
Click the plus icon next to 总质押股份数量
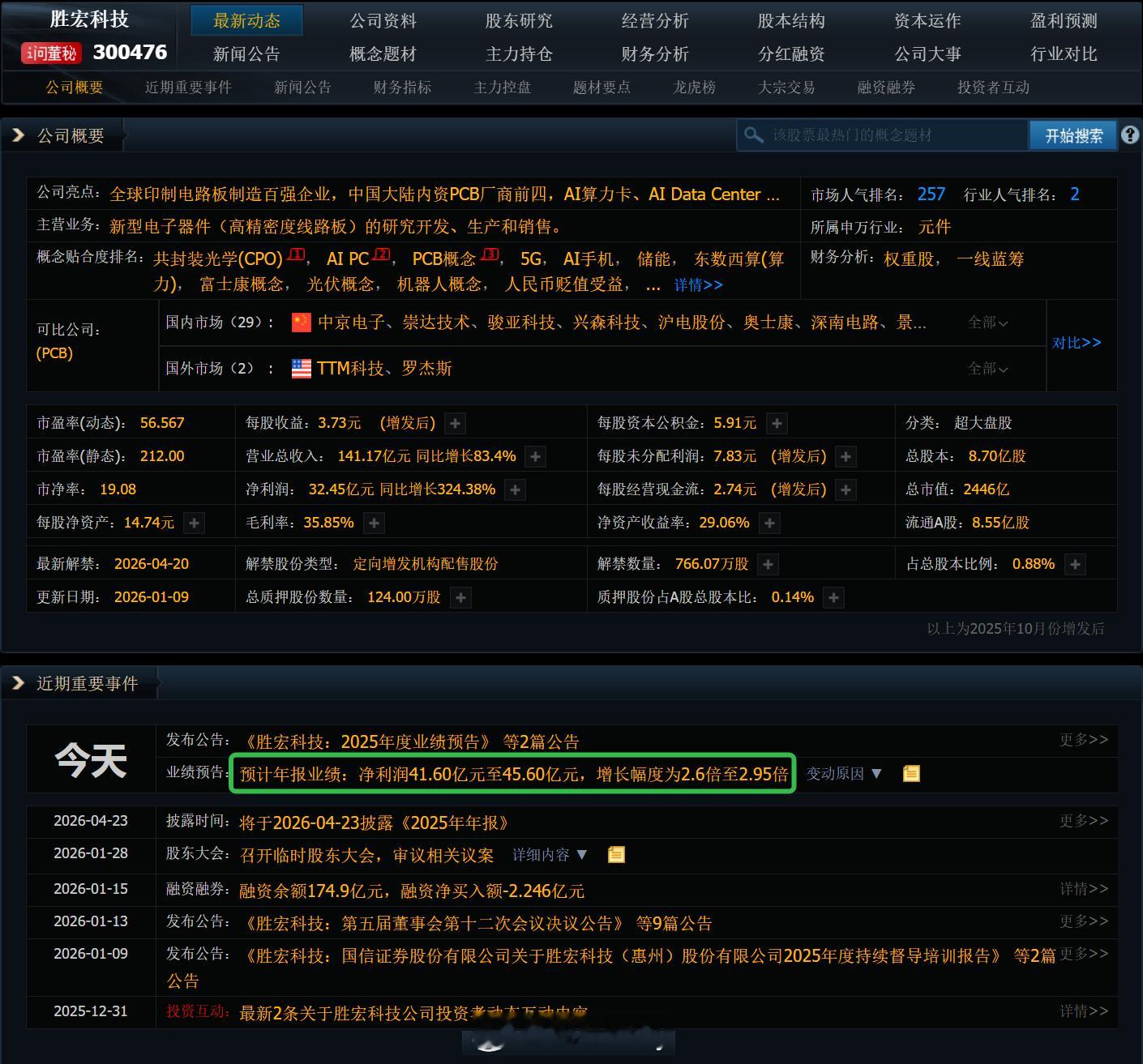tap(460, 597)
